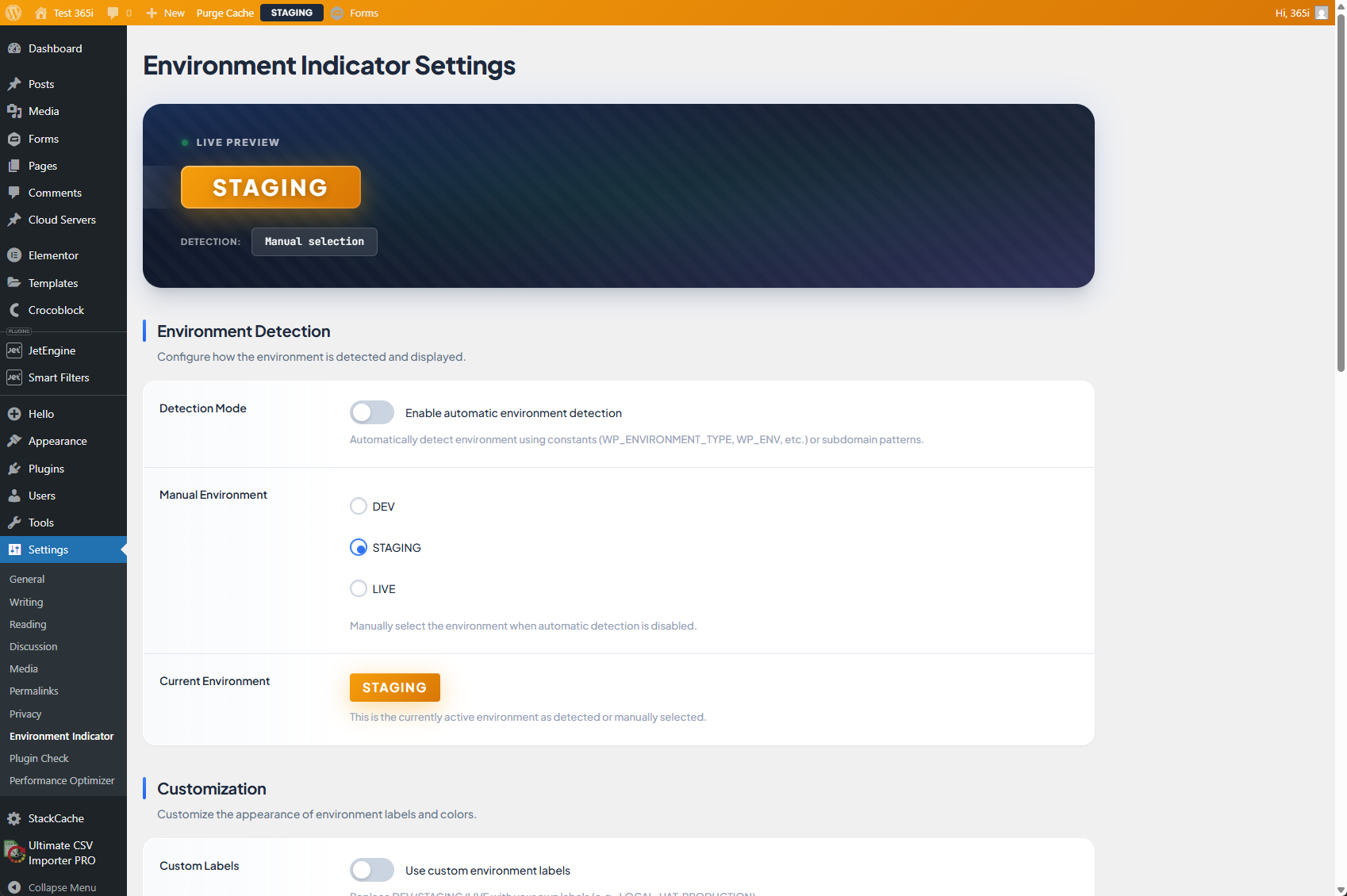
Task: Click the Purge Cache link
Action: [x=224, y=13]
